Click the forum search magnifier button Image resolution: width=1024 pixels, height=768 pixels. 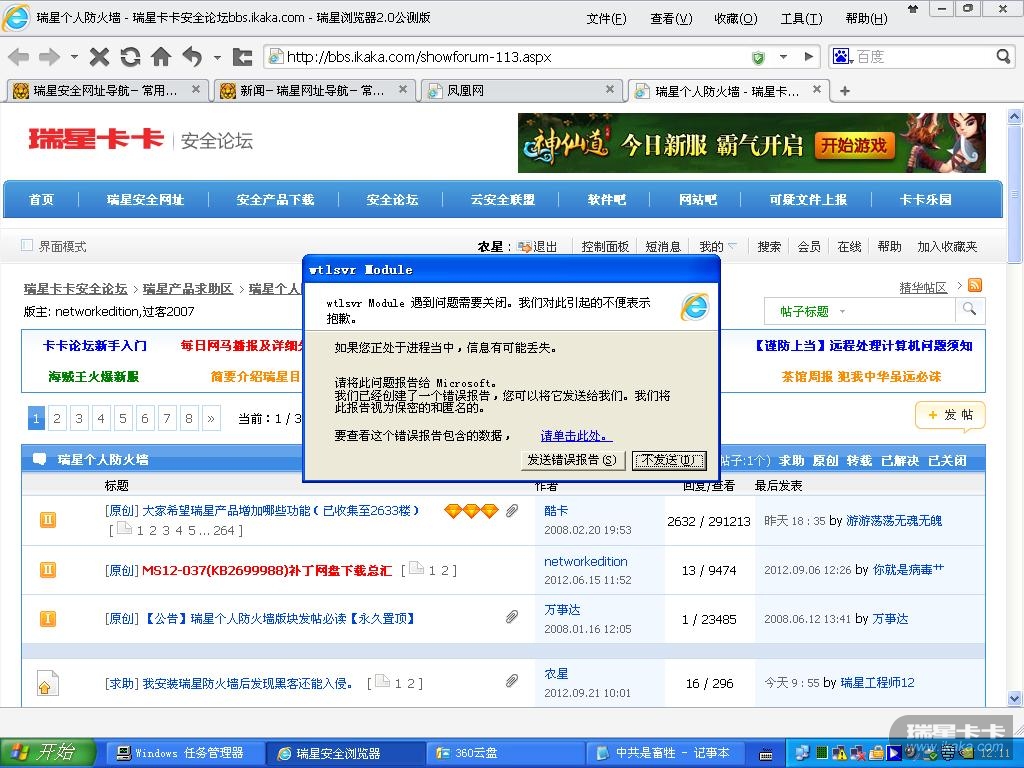tap(970, 310)
